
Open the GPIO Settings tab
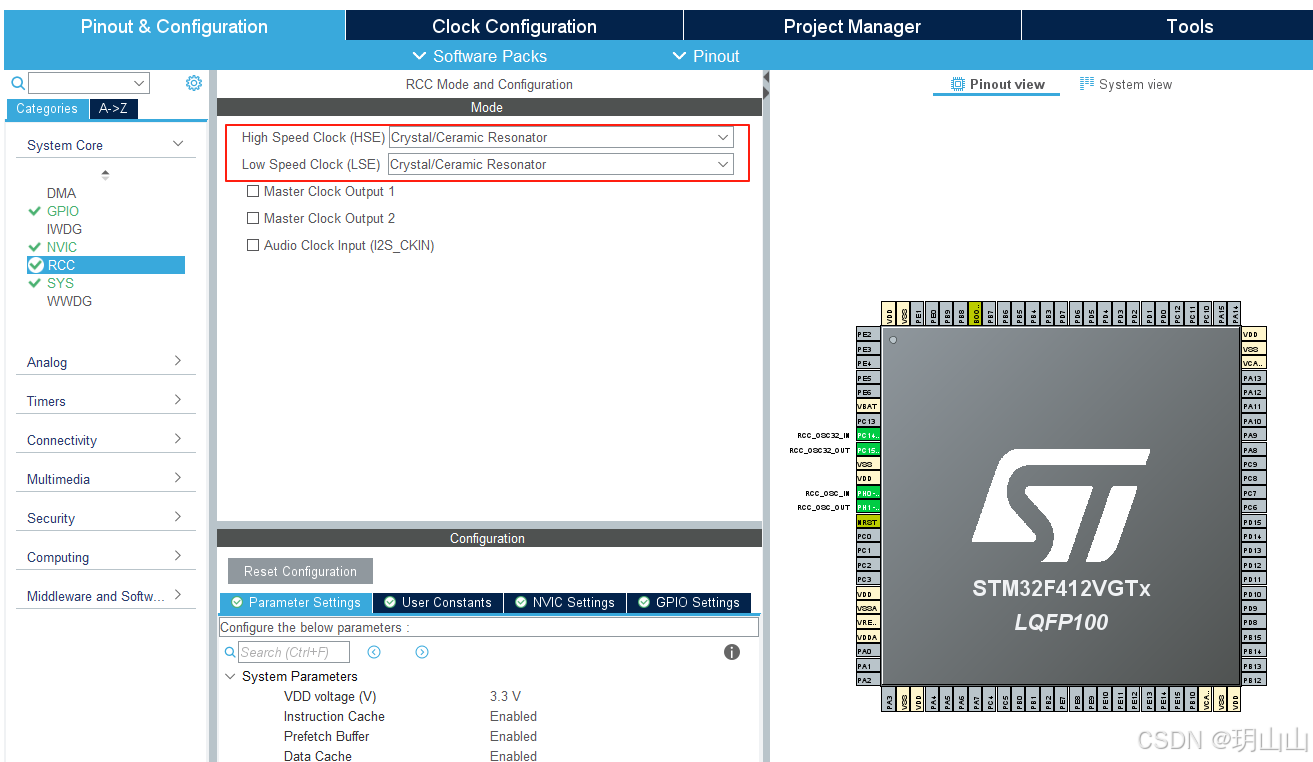pyautogui.click(x=688, y=602)
